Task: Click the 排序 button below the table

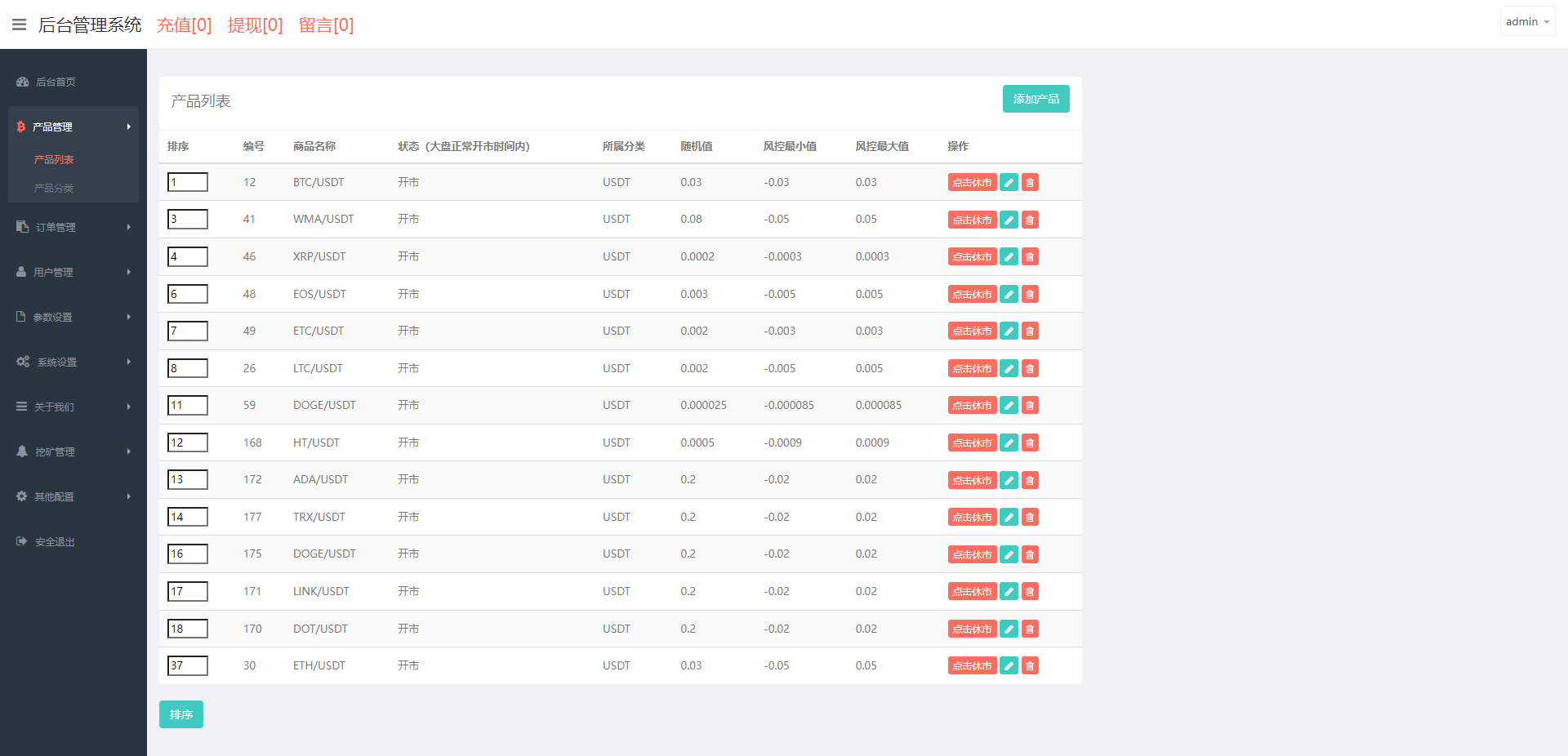Action: pyautogui.click(x=181, y=714)
